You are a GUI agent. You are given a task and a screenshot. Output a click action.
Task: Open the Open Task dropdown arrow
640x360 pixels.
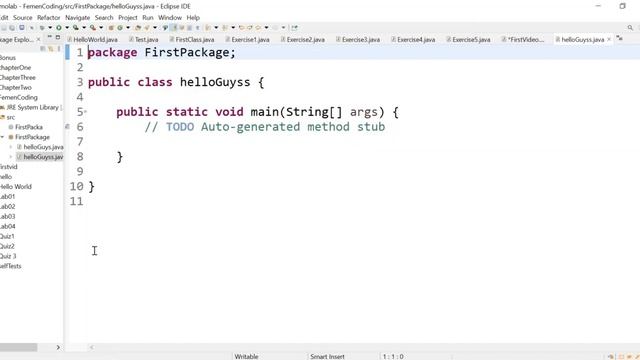tap(155, 28)
